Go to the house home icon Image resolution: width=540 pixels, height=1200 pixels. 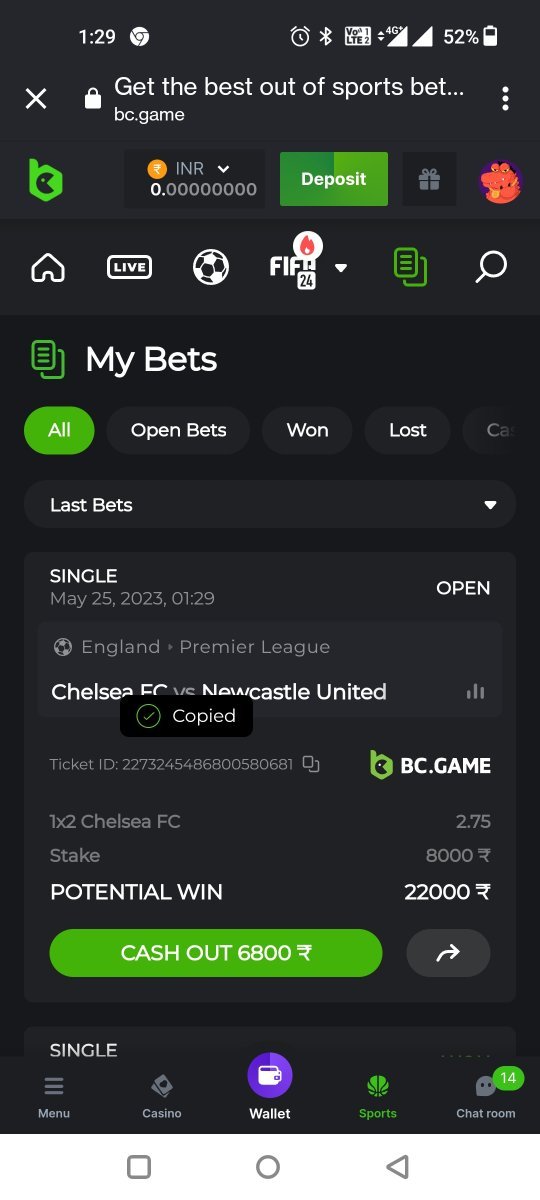(48, 267)
